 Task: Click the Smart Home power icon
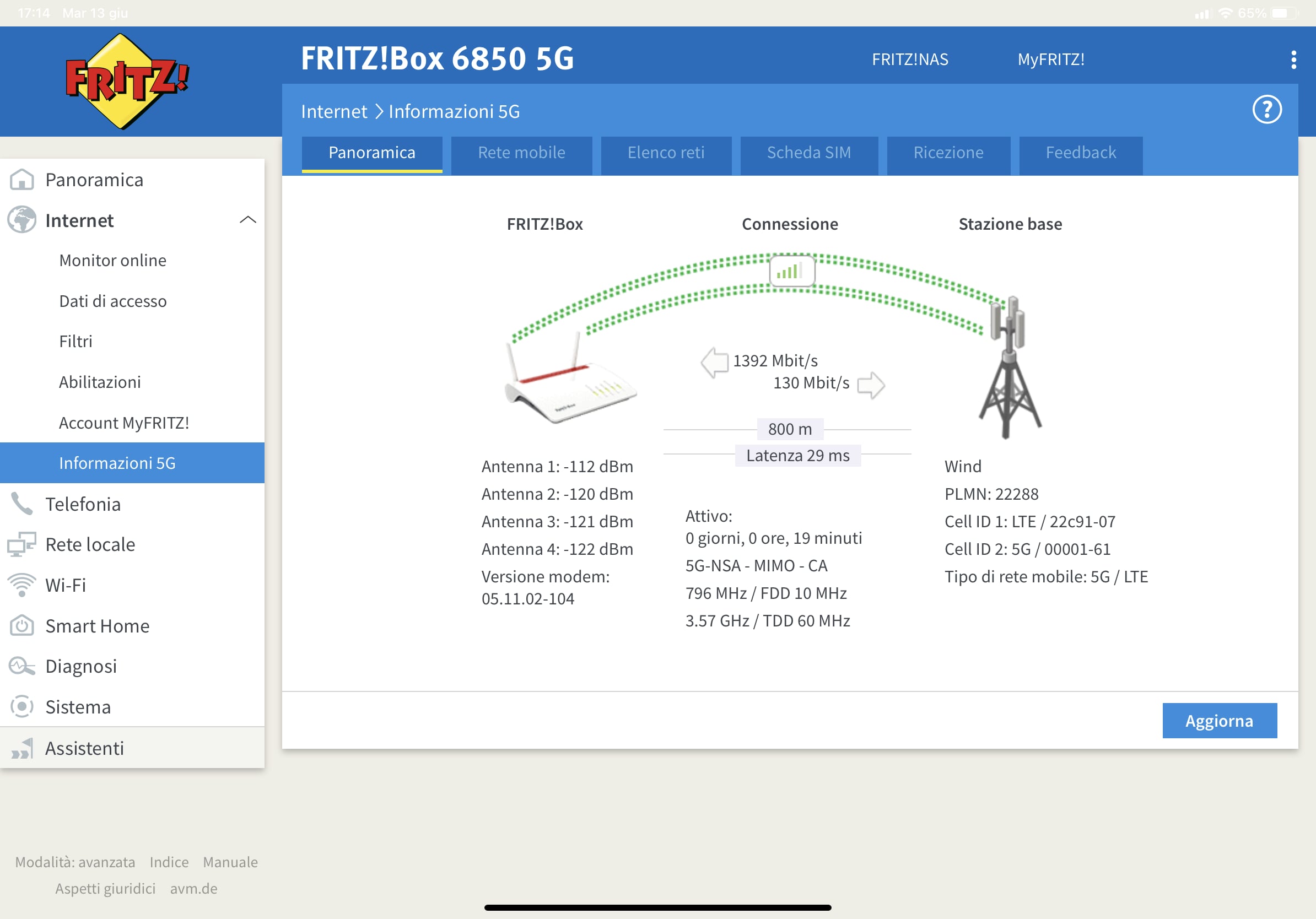(22, 626)
